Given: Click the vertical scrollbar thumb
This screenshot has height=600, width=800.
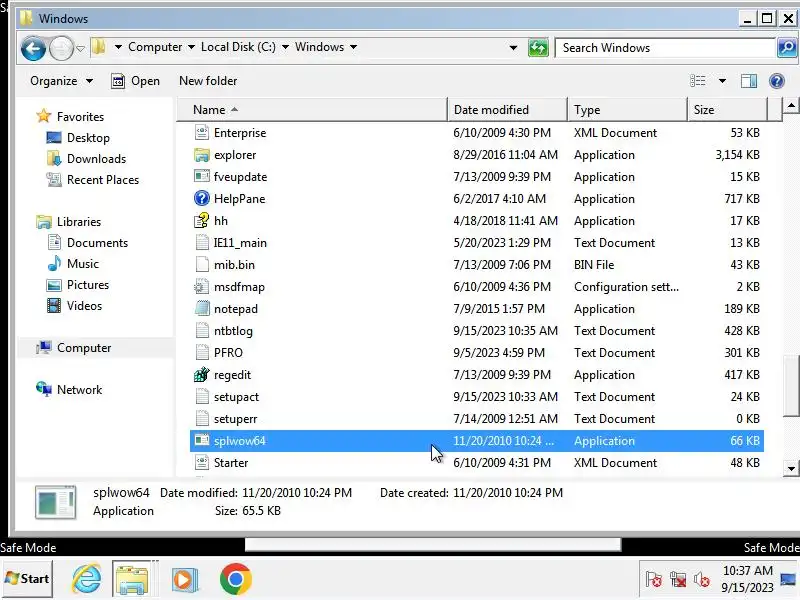Looking at the screenshot, I should [791, 387].
